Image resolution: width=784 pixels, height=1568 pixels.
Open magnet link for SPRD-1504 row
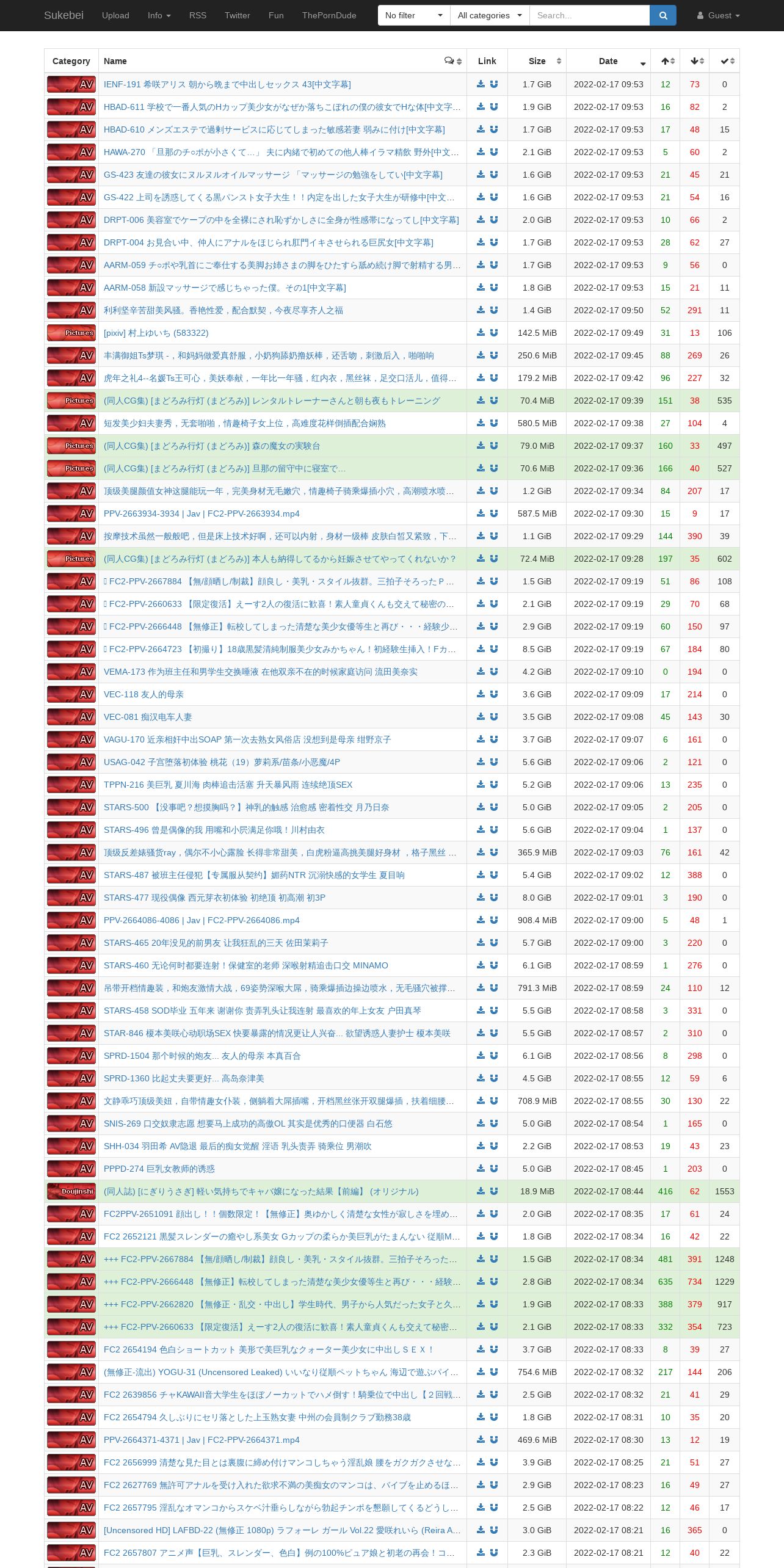[494, 1056]
